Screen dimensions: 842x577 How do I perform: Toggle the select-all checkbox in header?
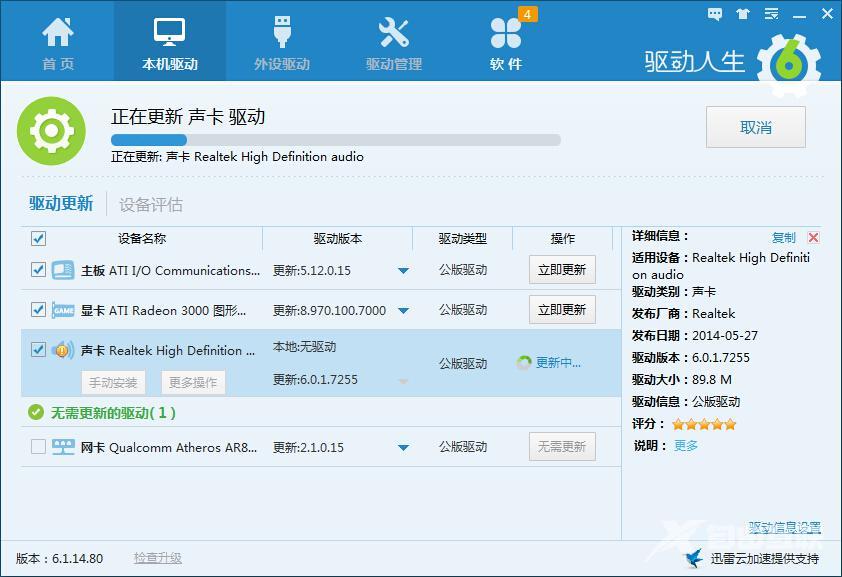(38, 239)
